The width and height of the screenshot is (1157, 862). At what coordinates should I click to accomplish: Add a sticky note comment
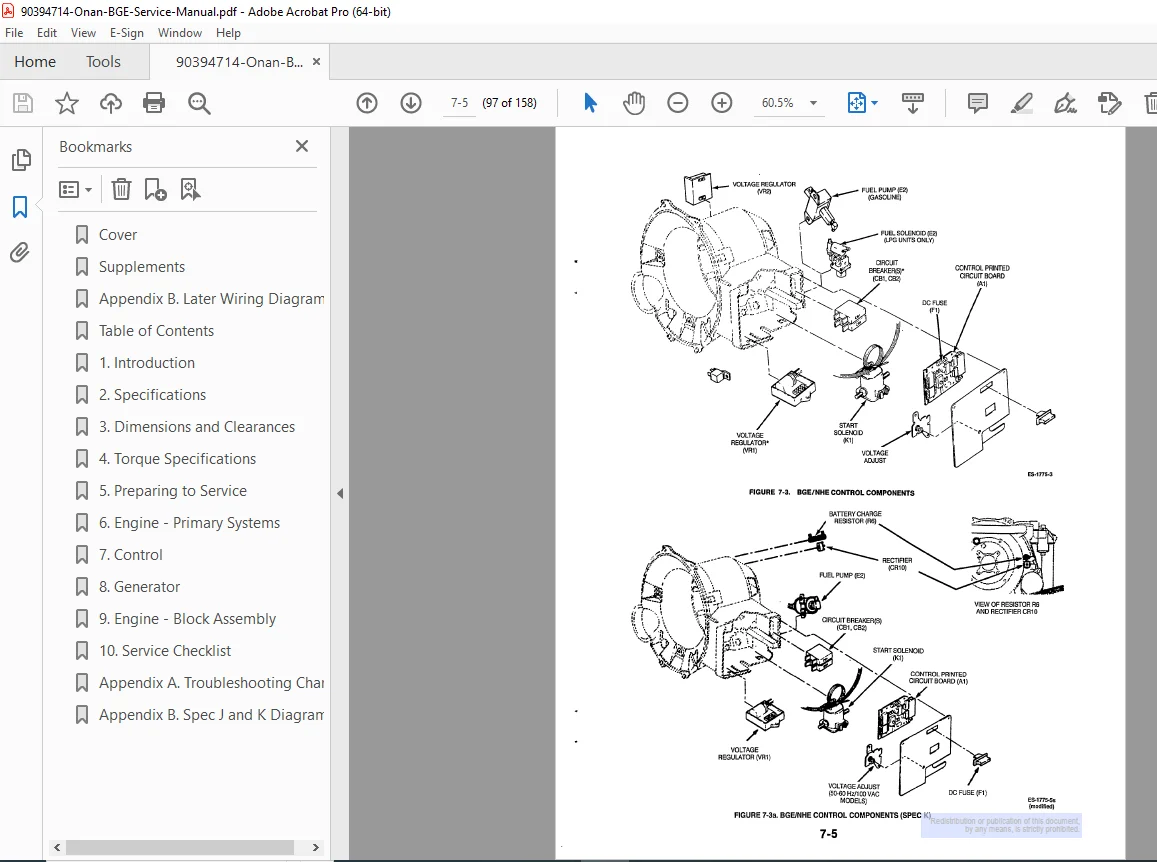coord(978,103)
